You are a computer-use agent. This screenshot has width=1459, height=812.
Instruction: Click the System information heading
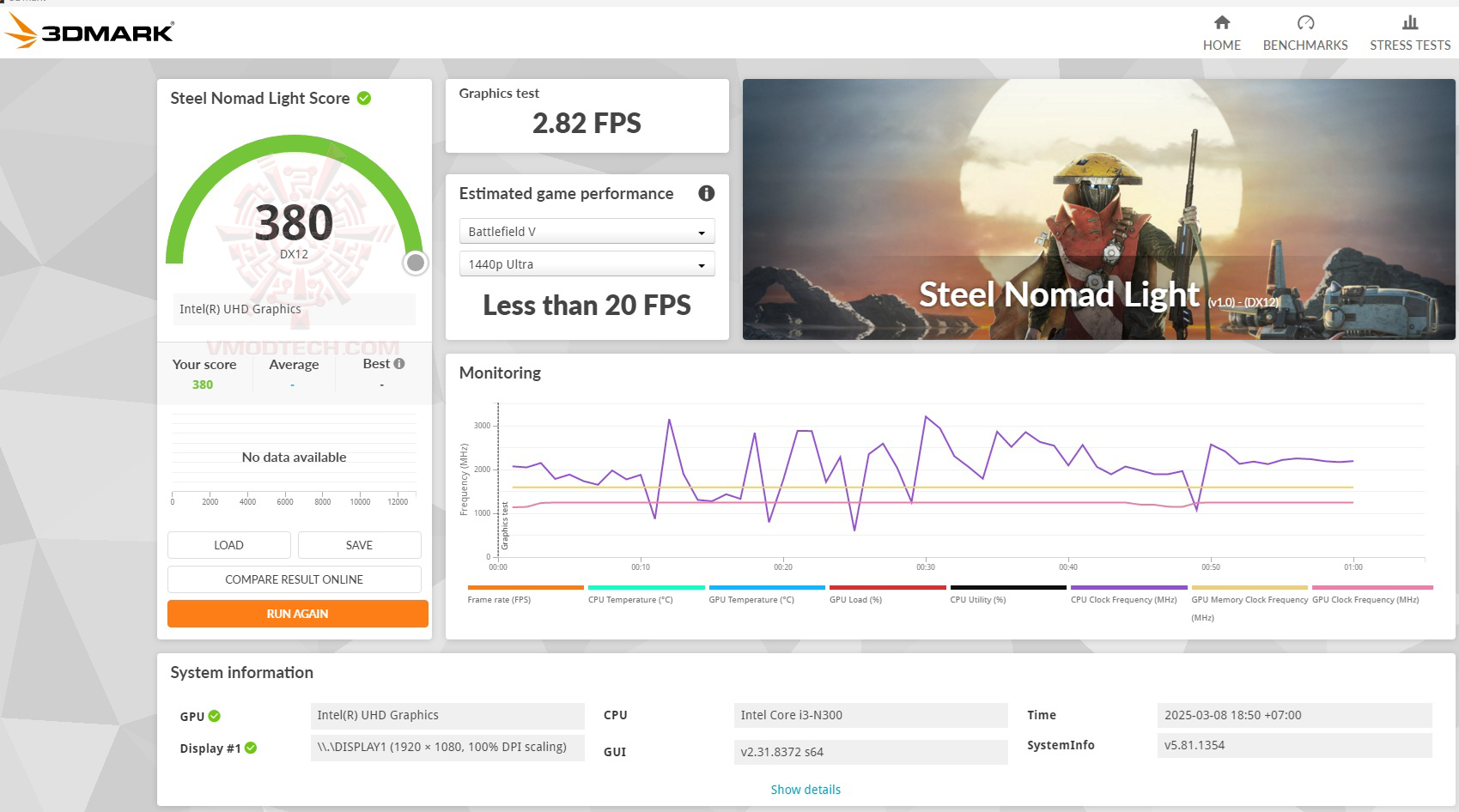point(241,673)
